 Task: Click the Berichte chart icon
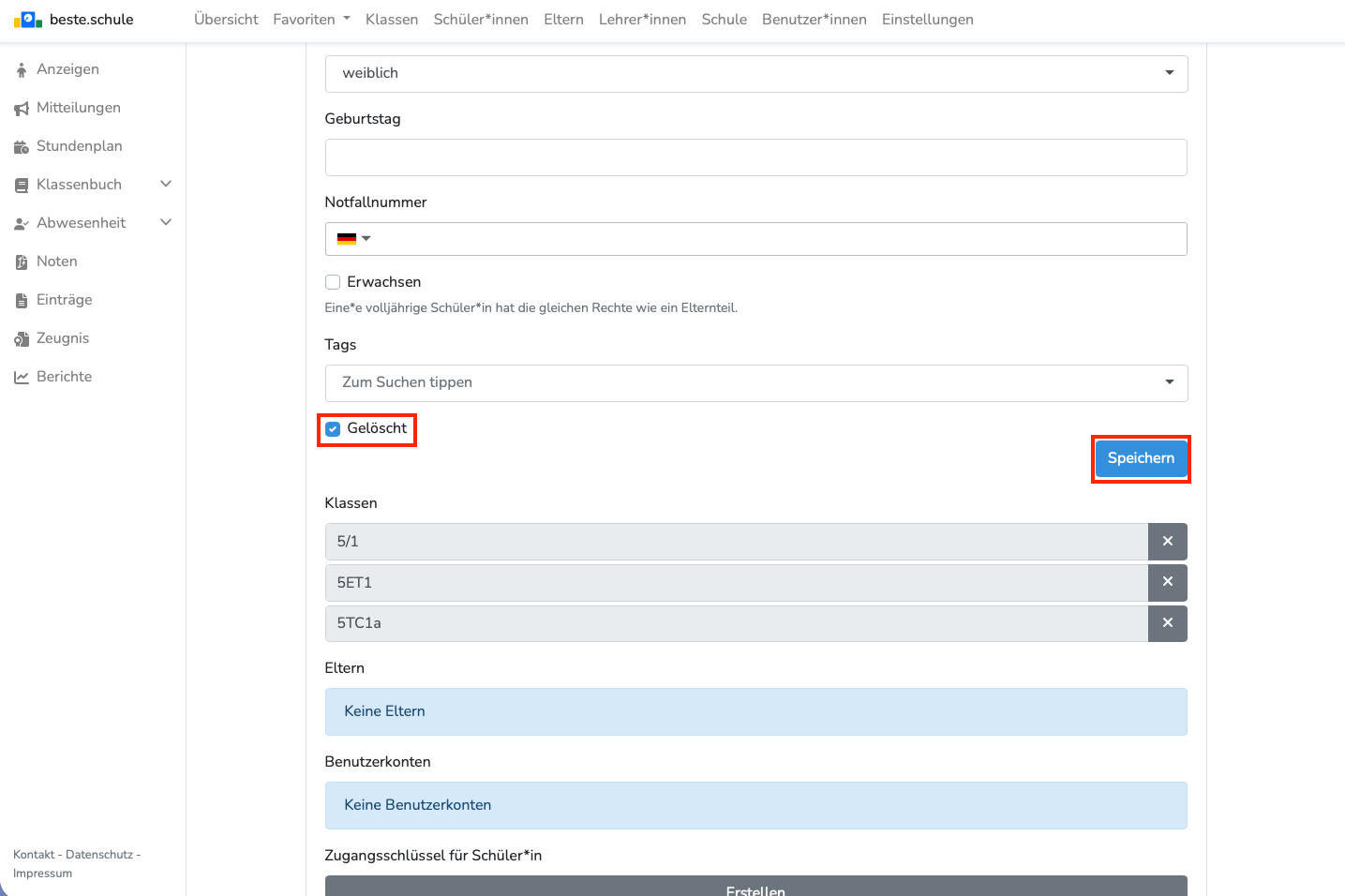pos(22,378)
